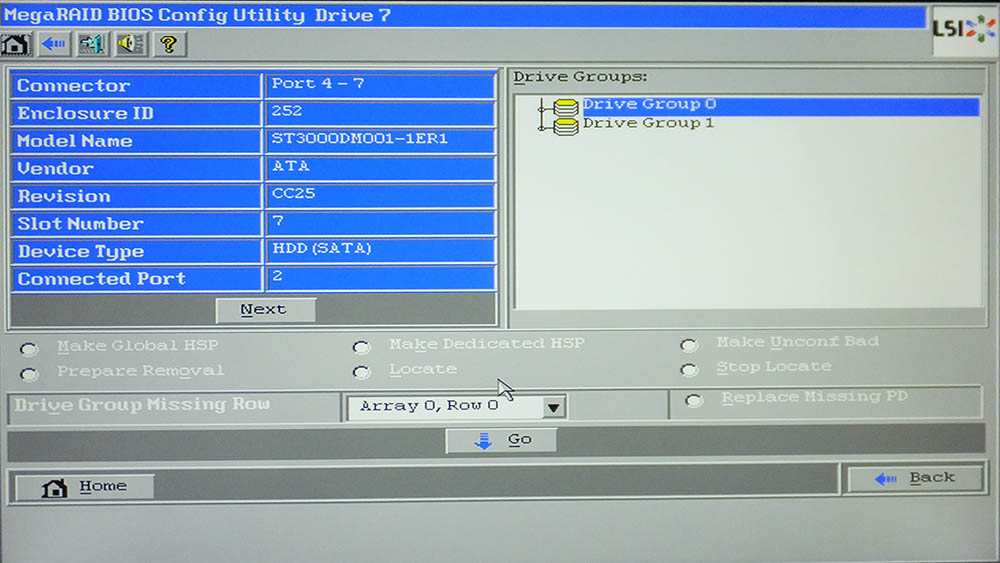Screen dimensions: 1000x563
Task: Select Replace Missing PD radio option
Action: pos(694,400)
